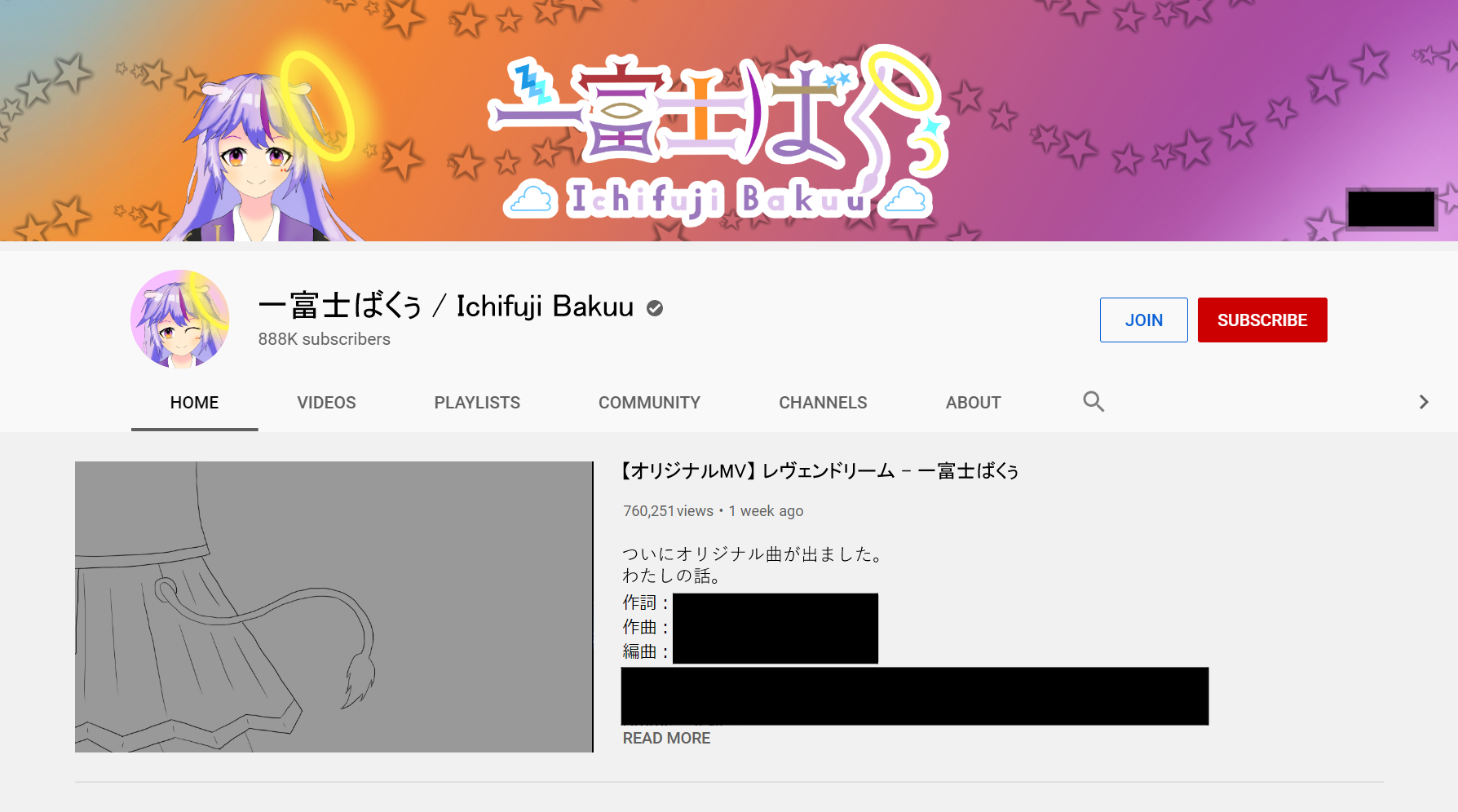Screen dimensions: 1458x812
Task: Open the ABOUT tab
Action: point(973,402)
